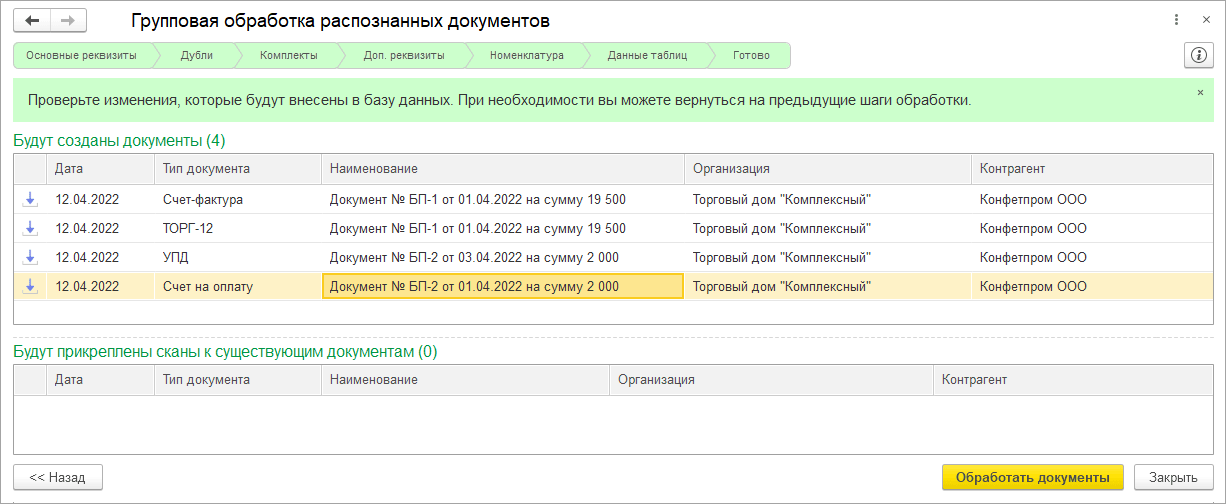
Task: Click the forward navigation arrow
Action: pyautogui.click(x=68, y=21)
